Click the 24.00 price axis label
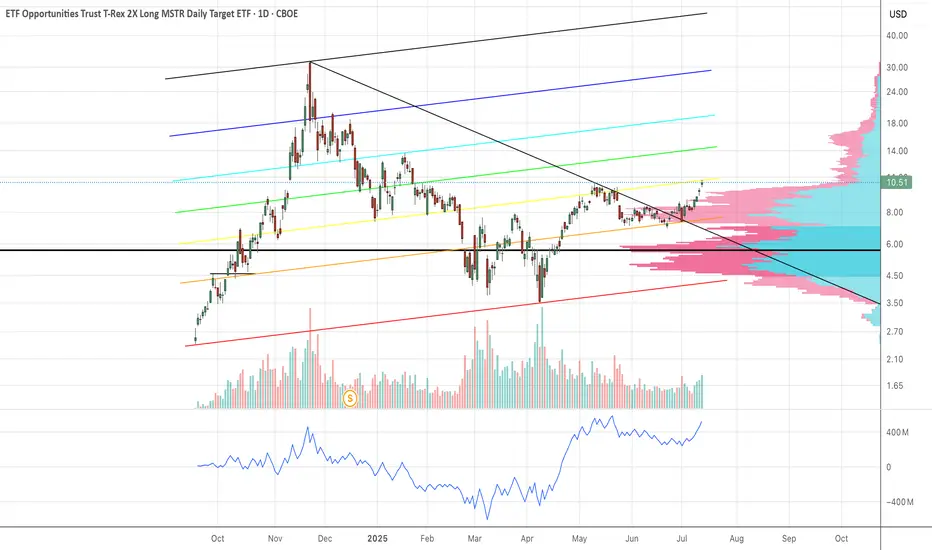932x550 pixels. (x=897, y=92)
